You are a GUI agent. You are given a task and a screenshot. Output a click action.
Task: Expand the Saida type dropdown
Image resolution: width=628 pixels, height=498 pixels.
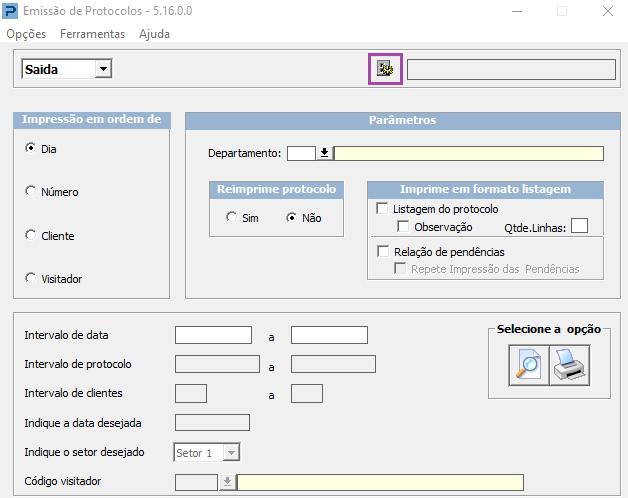coord(103,69)
